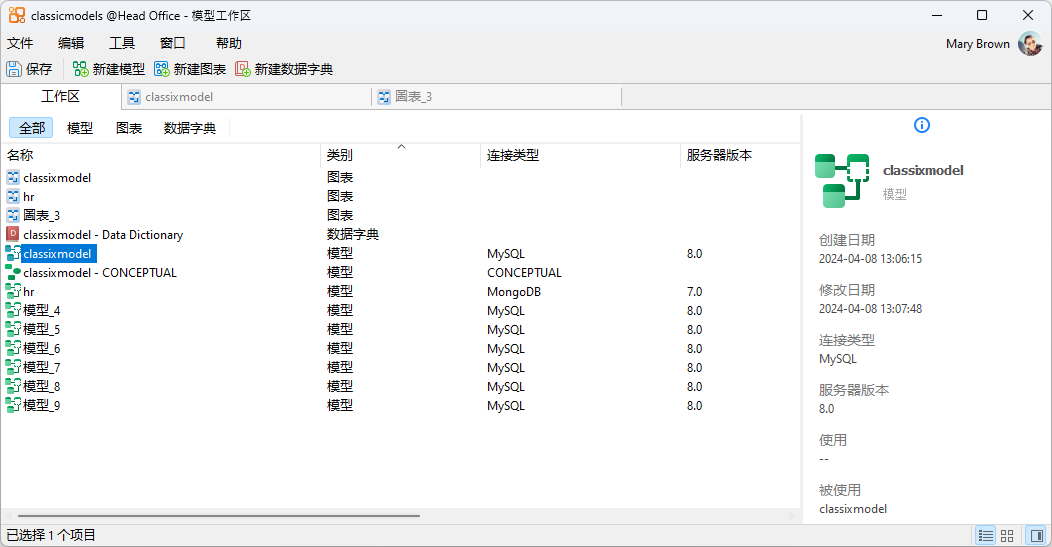Image resolution: width=1052 pixels, height=547 pixels.
Task: Click the 修改日期 value 2024-04-08 13:07:48
Action: [x=870, y=309]
